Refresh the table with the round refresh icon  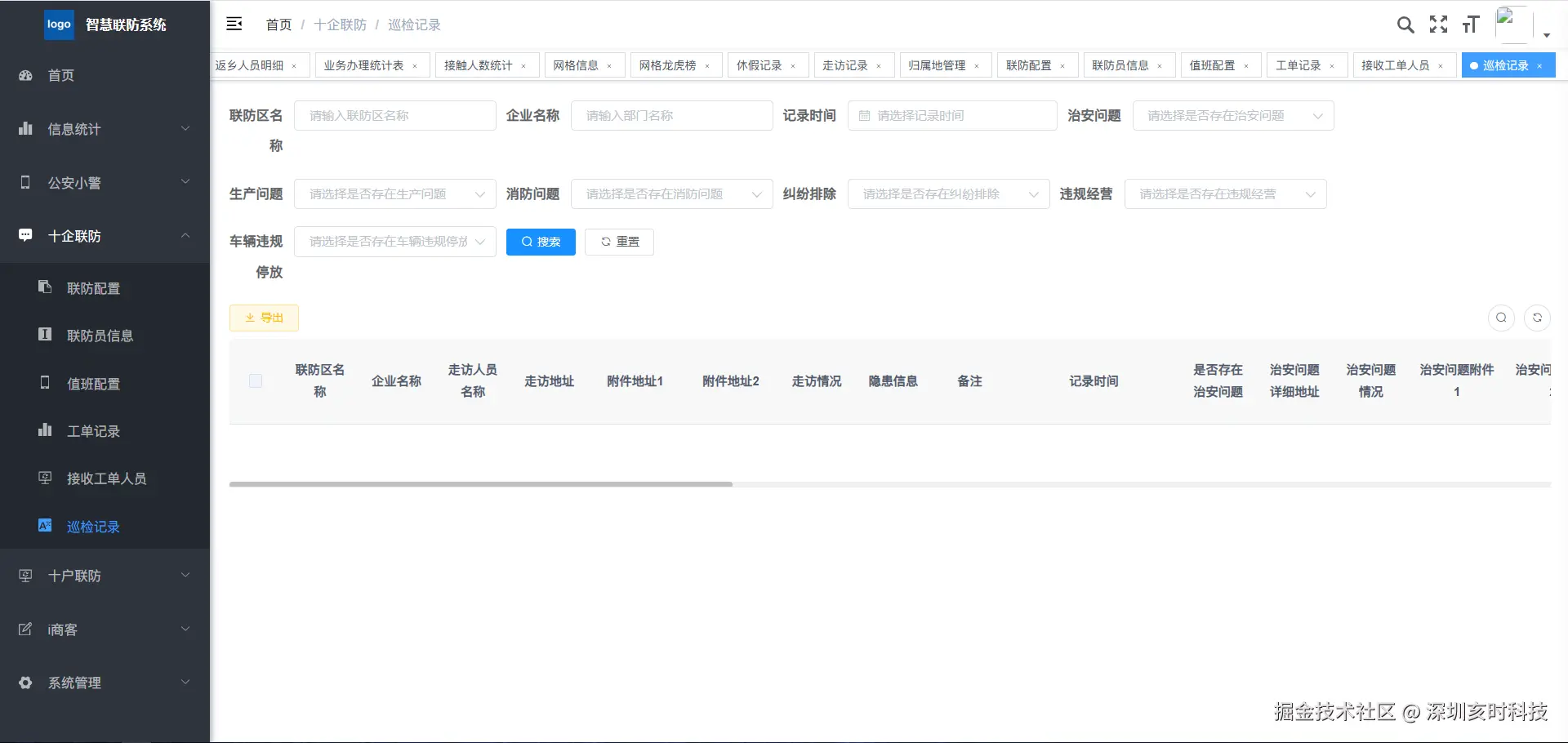click(x=1537, y=318)
